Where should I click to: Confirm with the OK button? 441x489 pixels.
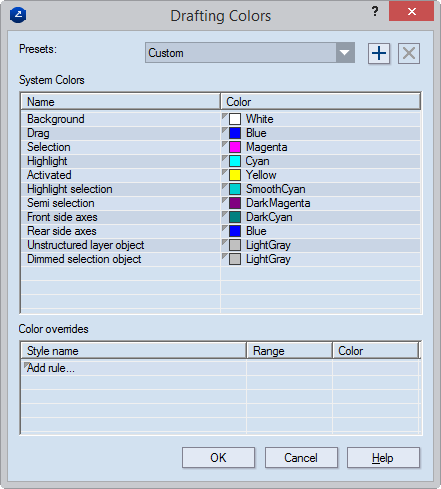tap(218, 458)
